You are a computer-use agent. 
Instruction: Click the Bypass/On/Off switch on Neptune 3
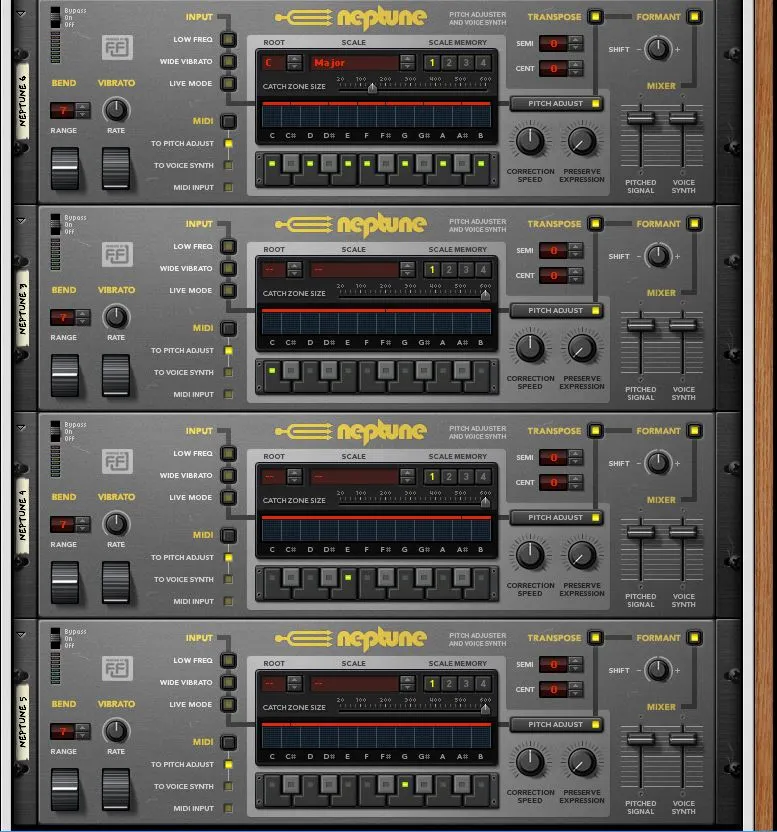(x=55, y=224)
